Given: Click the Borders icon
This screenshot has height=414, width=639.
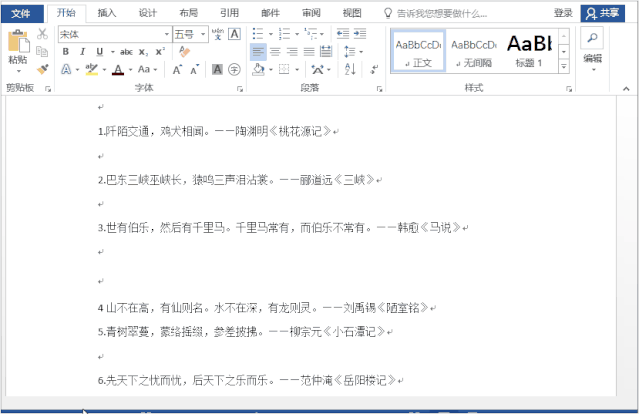Looking at the screenshot, I should [x=284, y=70].
